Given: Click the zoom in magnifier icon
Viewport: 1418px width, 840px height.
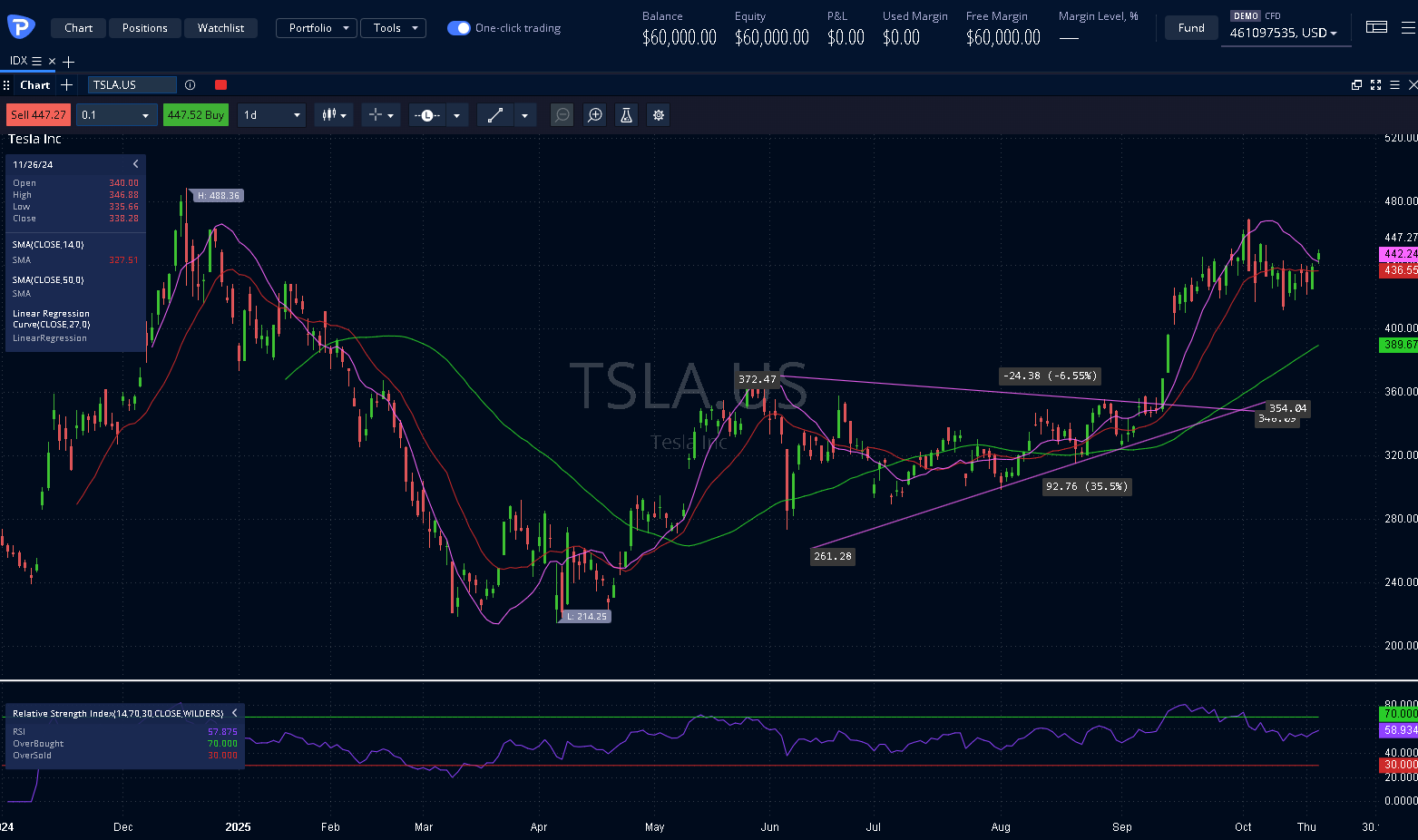Looking at the screenshot, I should tap(595, 115).
